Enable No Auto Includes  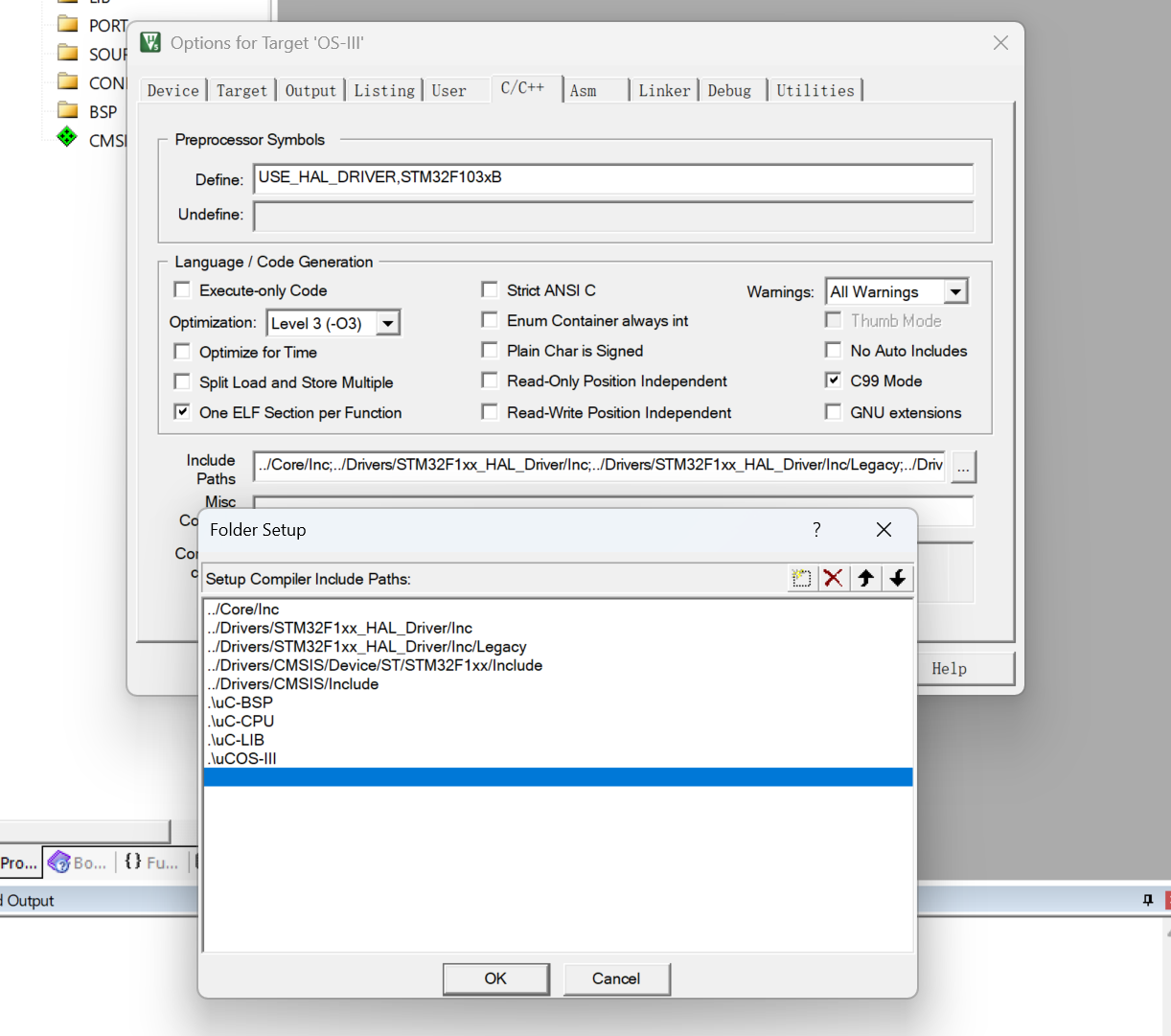[834, 351]
